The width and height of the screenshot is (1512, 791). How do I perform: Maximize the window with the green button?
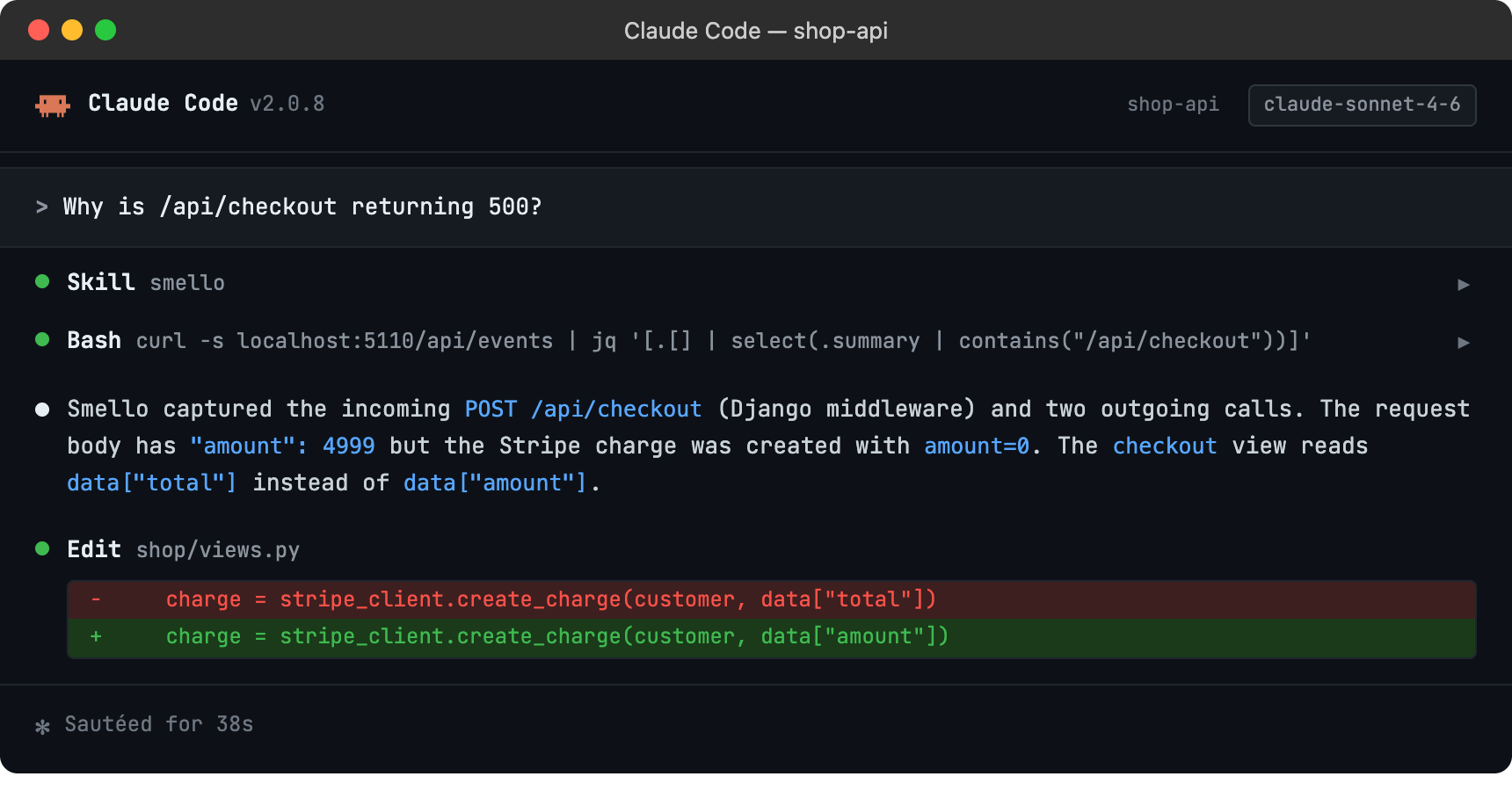coord(105,30)
